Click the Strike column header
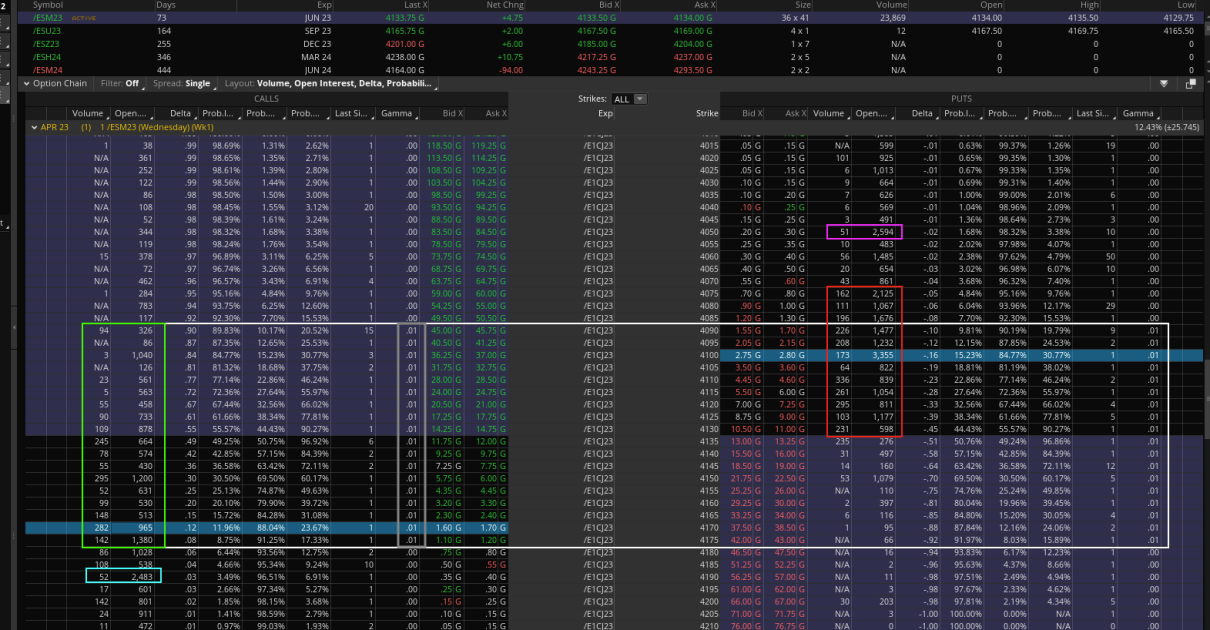The image size is (1210, 630). [707, 114]
